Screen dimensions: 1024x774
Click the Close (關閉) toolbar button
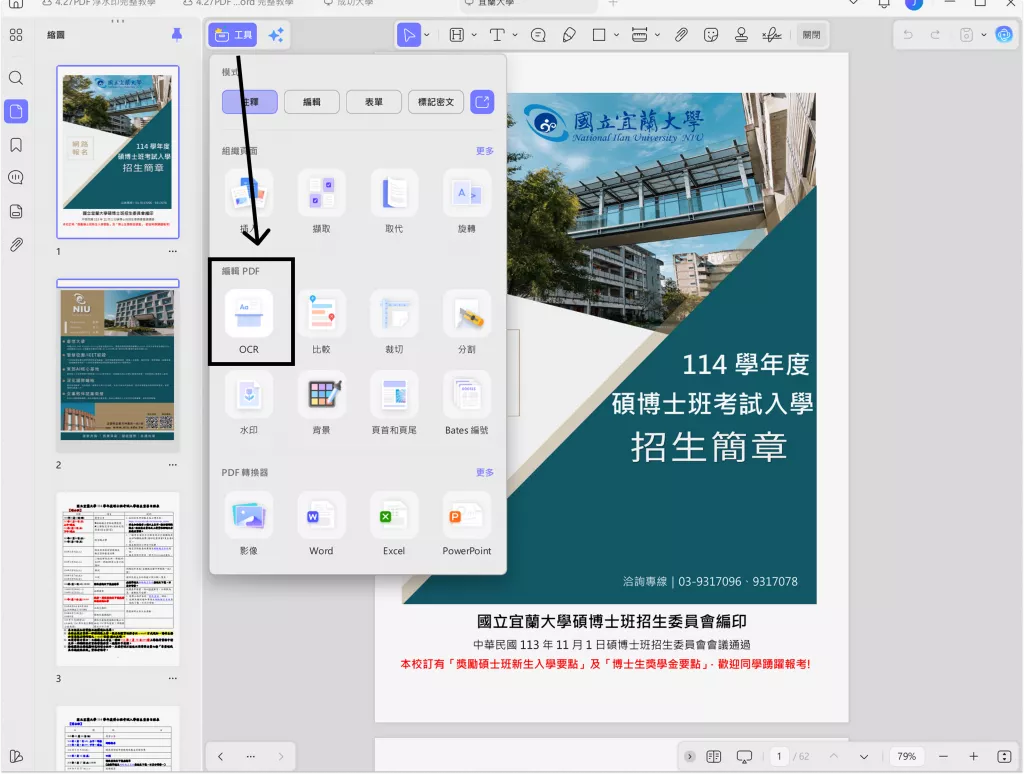pyautogui.click(x=811, y=35)
